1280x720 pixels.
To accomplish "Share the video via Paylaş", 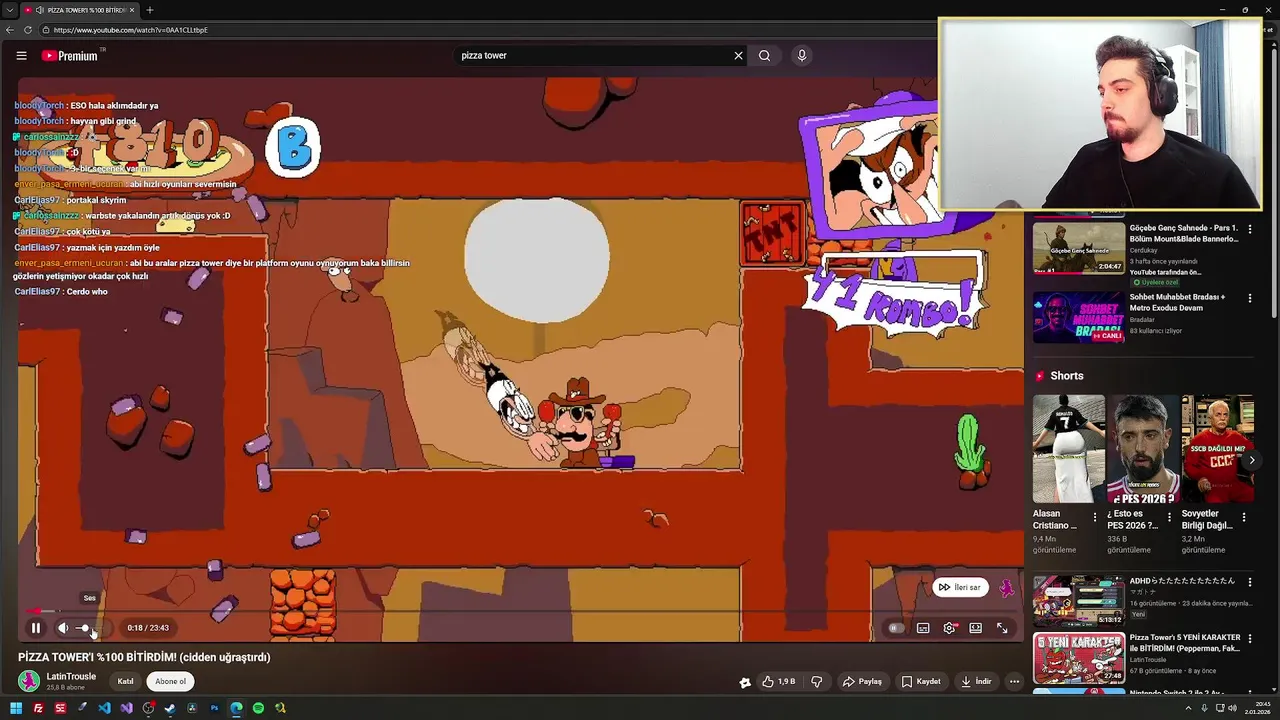I will click(862, 681).
